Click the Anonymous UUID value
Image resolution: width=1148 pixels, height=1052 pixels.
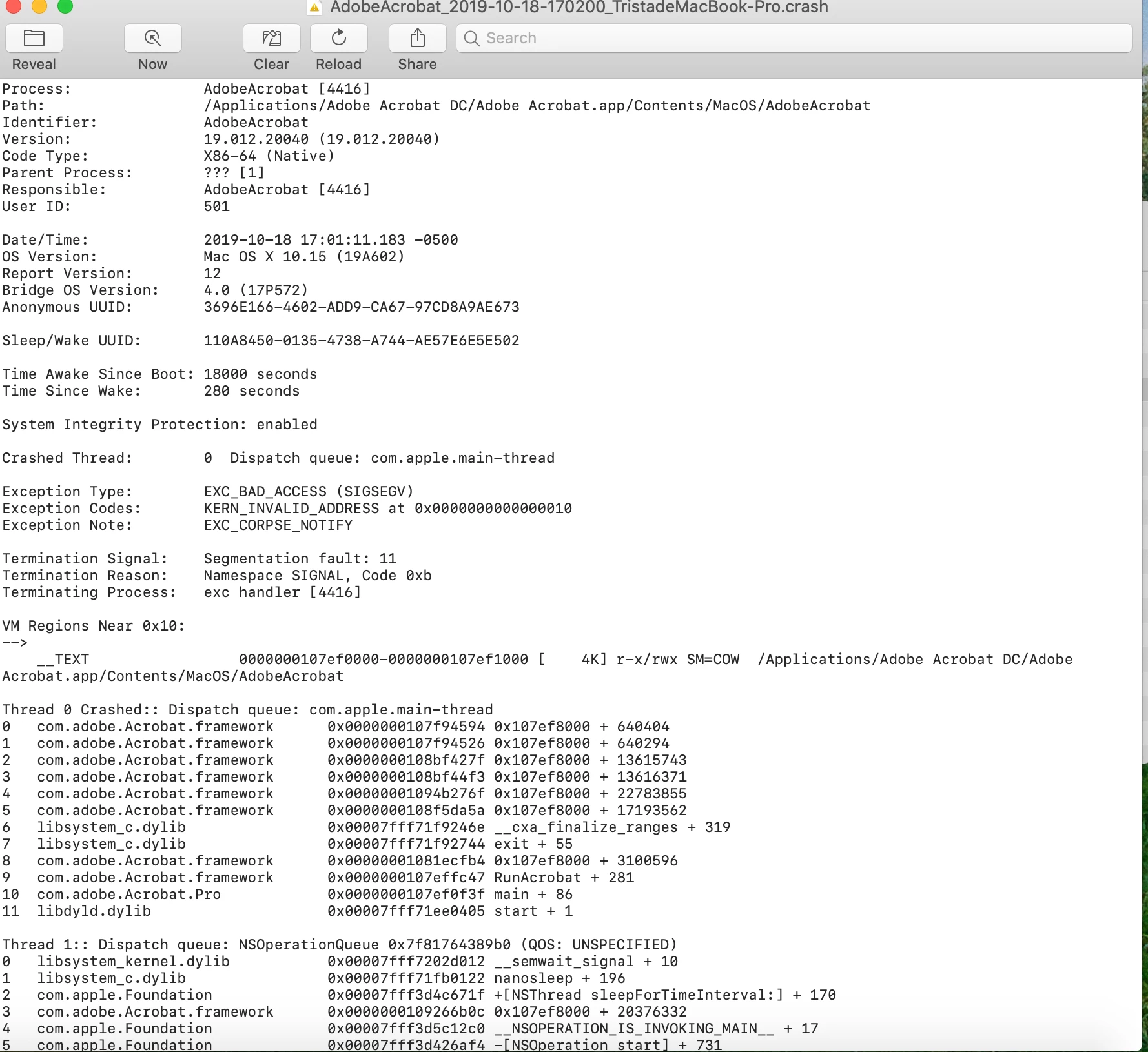(x=362, y=307)
